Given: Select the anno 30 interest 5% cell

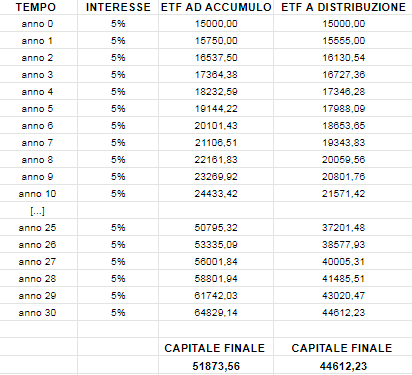Looking at the screenshot, I should (118, 313).
